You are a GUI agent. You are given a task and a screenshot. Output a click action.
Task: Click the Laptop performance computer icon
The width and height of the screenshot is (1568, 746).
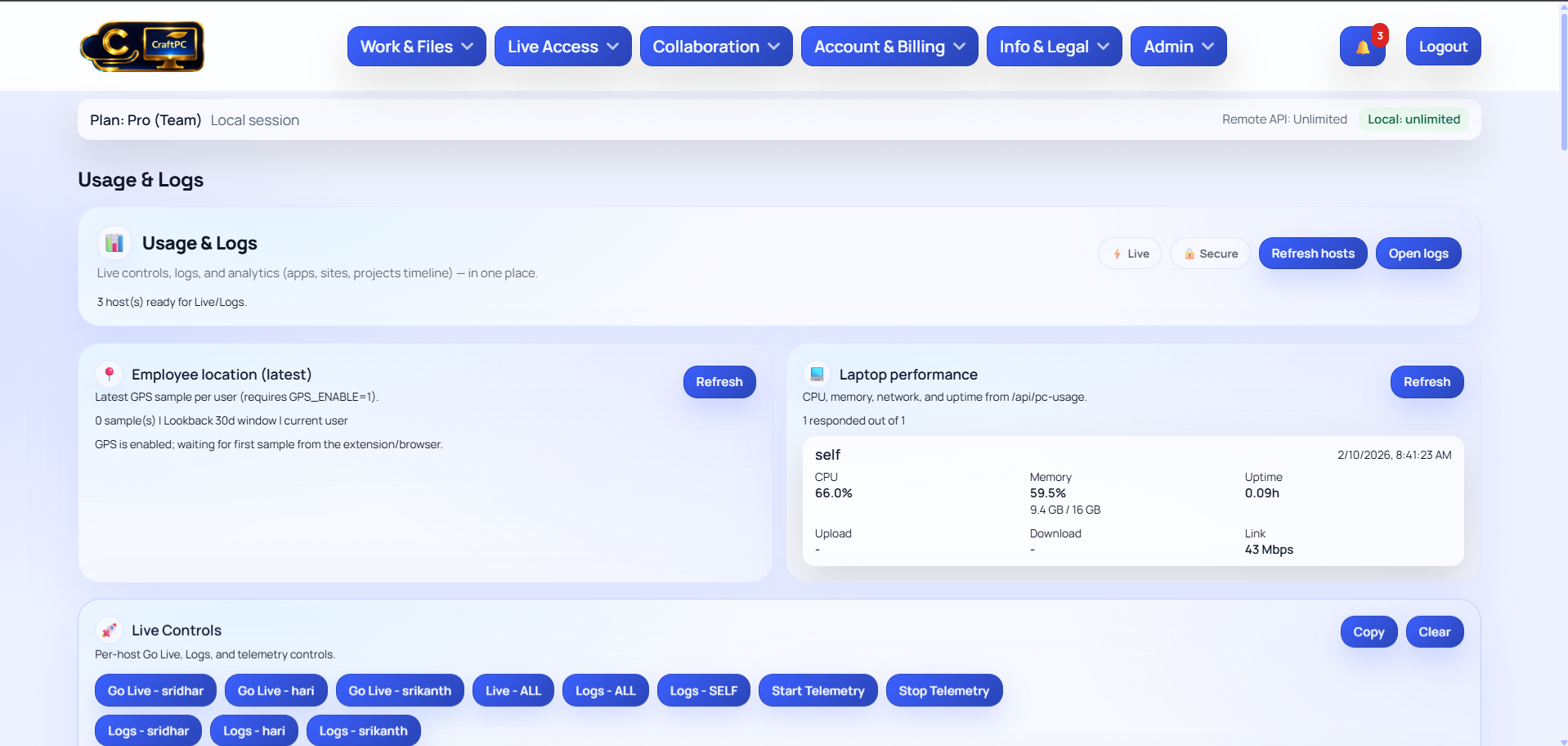tap(817, 374)
